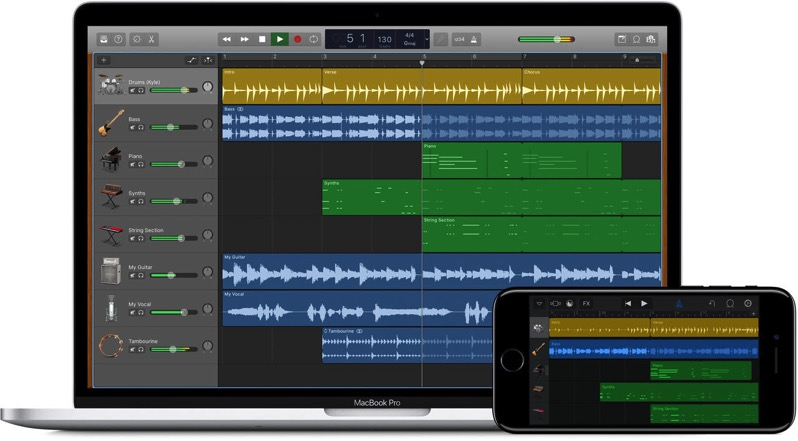The width and height of the screenshot is (798, 441).
Task: Select the Drums (Kyle) track icon
Action: [110, 85]
